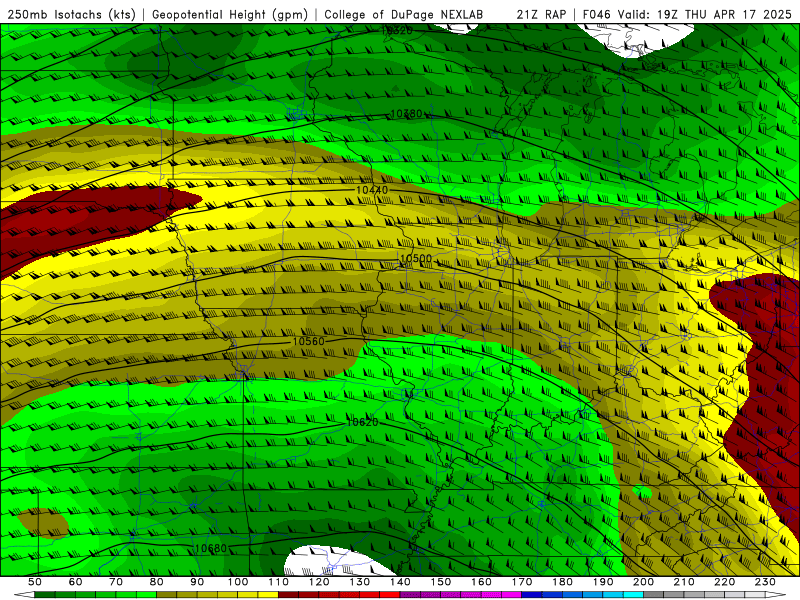This screenshot has width=800, height=600.
Task: Click the 130 value on the color scale
Action: [x=360, y=582]
